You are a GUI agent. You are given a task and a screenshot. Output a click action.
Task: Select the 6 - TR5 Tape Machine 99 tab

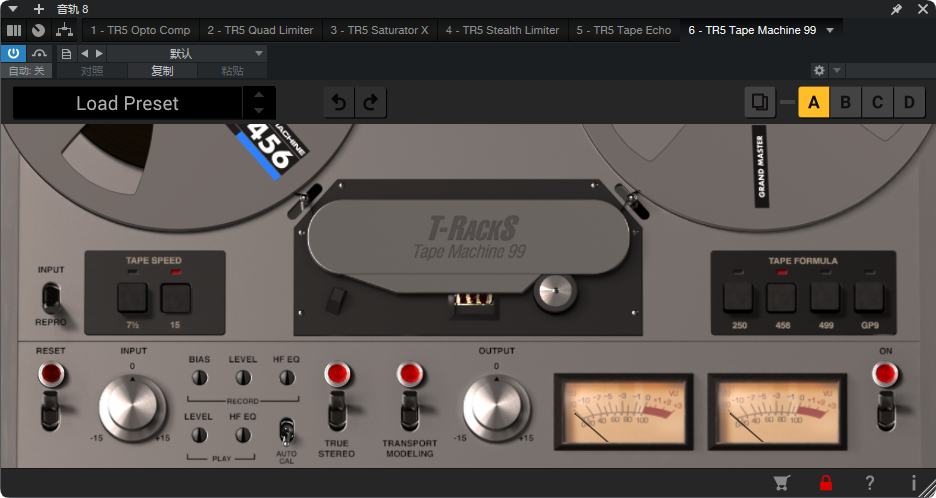[752, 30]
